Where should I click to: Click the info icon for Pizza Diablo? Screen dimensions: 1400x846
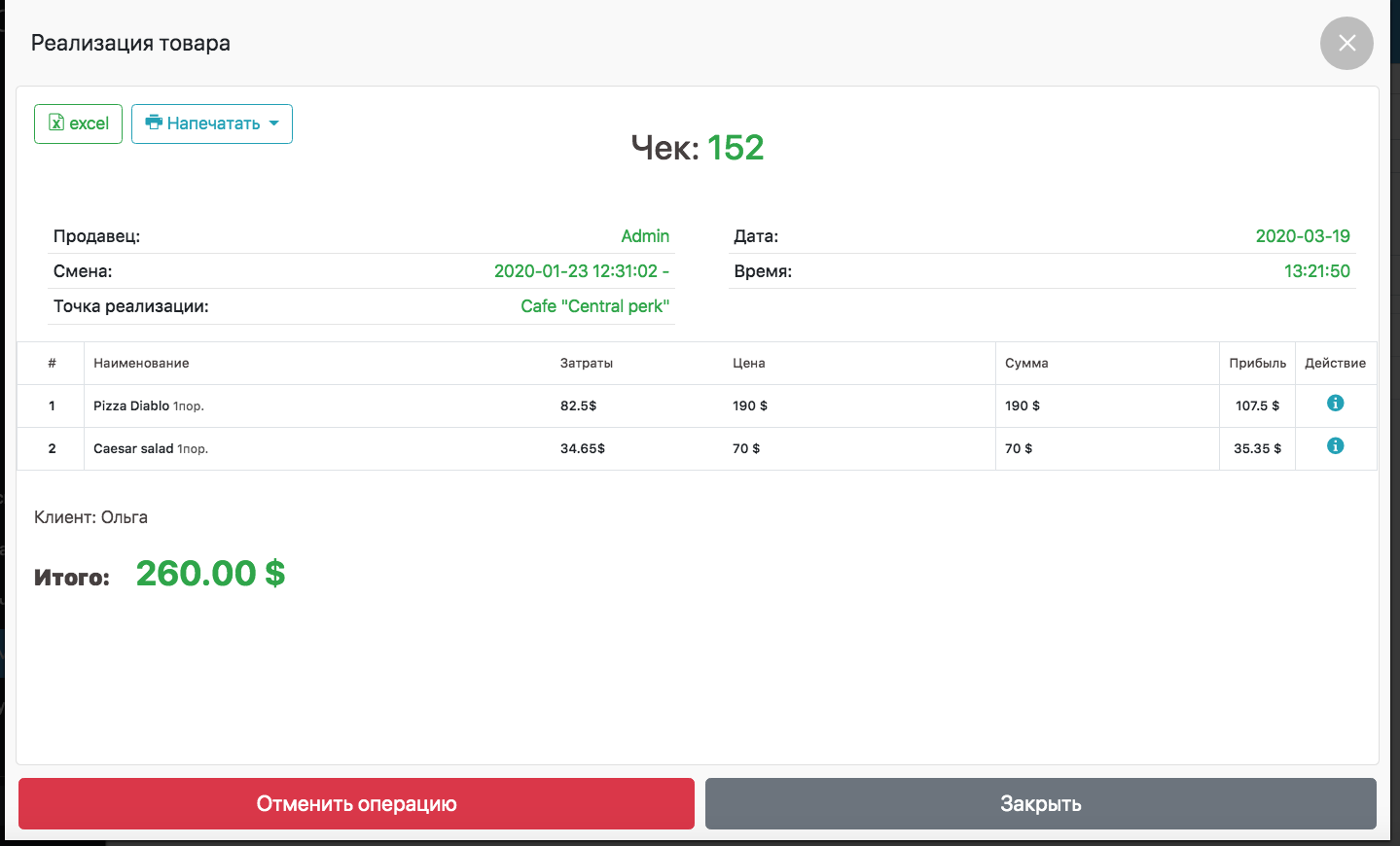pyautogui.click(x=1335, y=404)
